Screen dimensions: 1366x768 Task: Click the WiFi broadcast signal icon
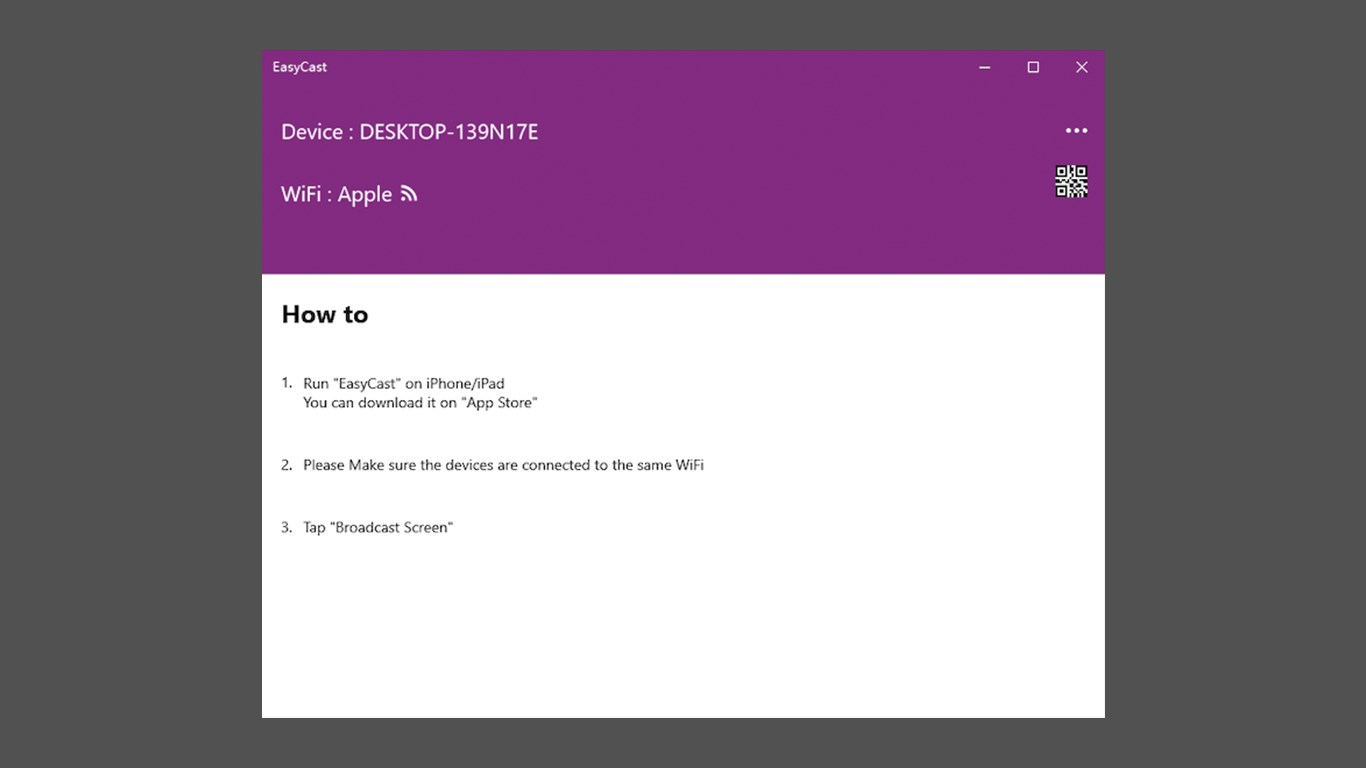pyautogui.click(x=408, y=194)
